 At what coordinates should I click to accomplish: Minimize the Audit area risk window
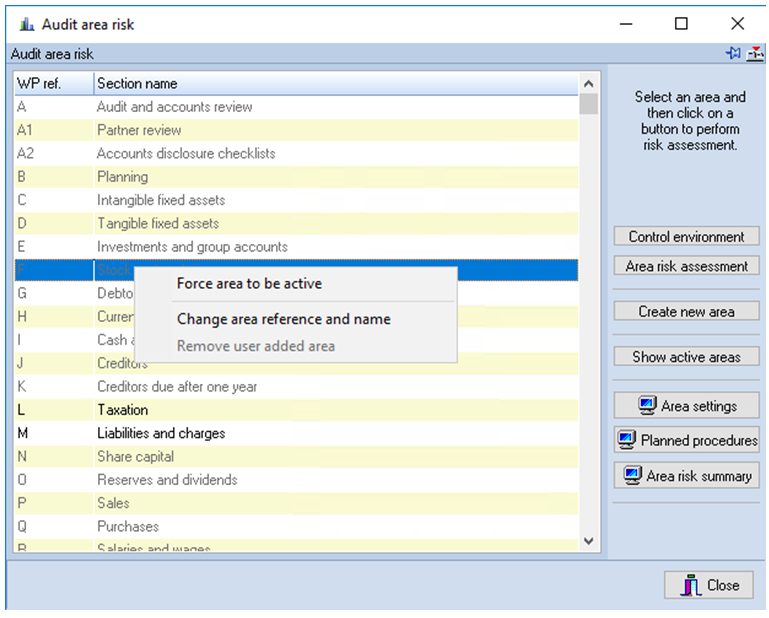[626, 24]
